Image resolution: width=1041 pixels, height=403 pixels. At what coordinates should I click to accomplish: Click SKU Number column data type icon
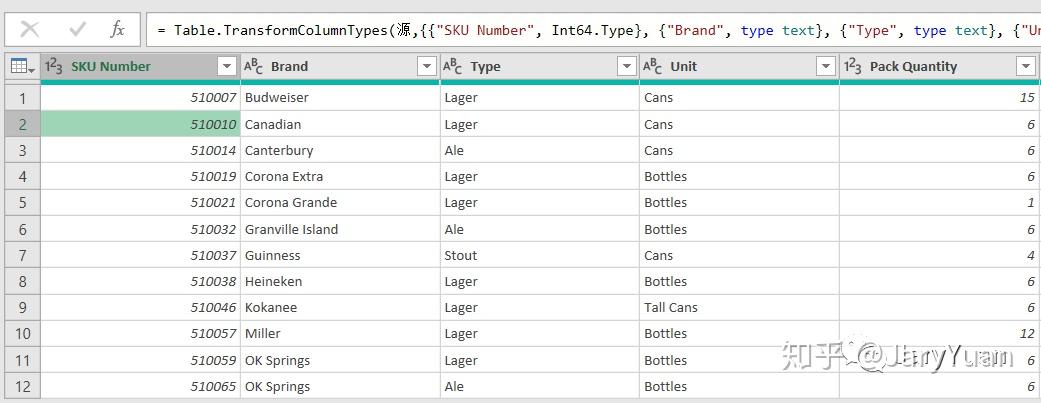click(54, 67)
